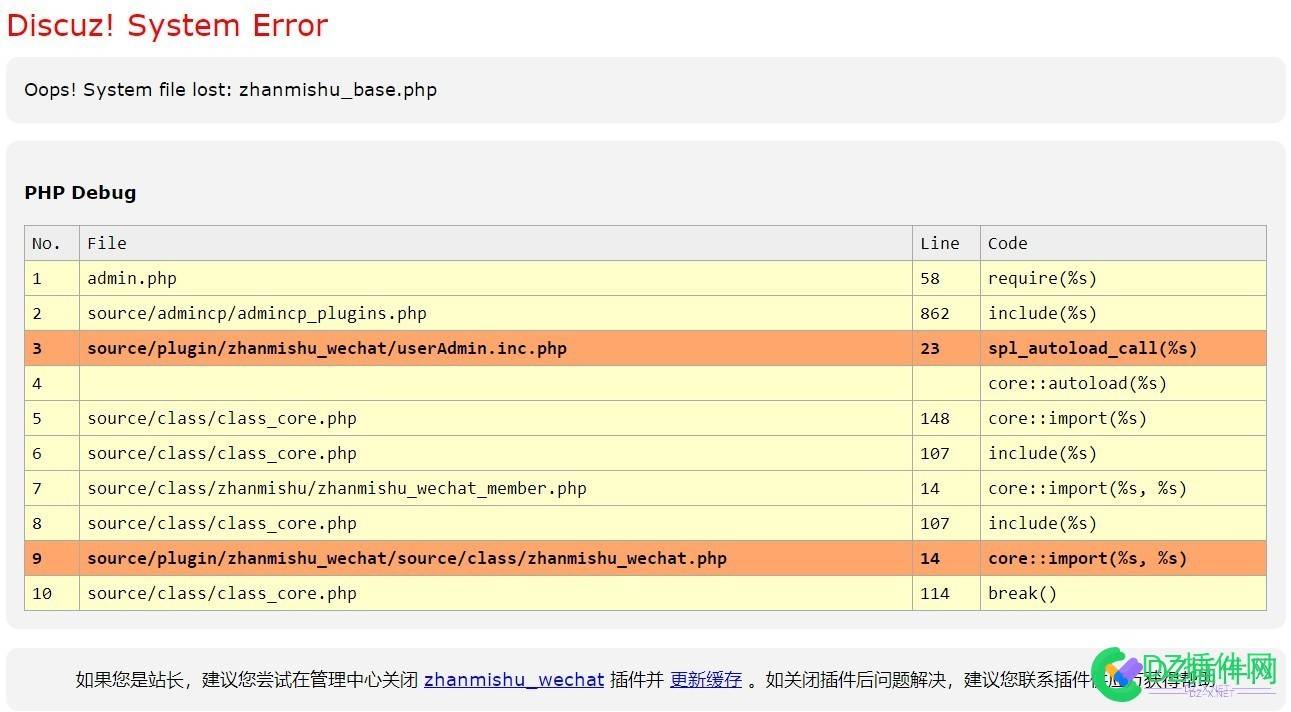Select the admin.php row in the trace
The height and width of the screenshot is (712, 1291).
(x=131, y=278)
